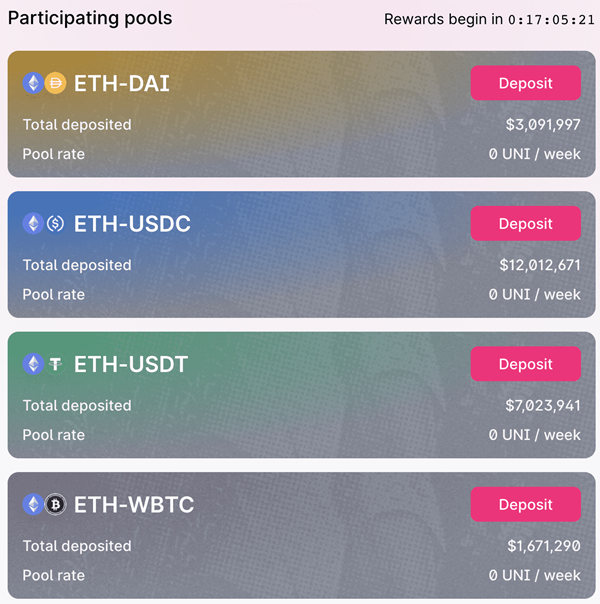The height and width of the screenshot is (604, 600).
Task: Click the $12,012,671 total deposited value
Action: click(540, 265)
